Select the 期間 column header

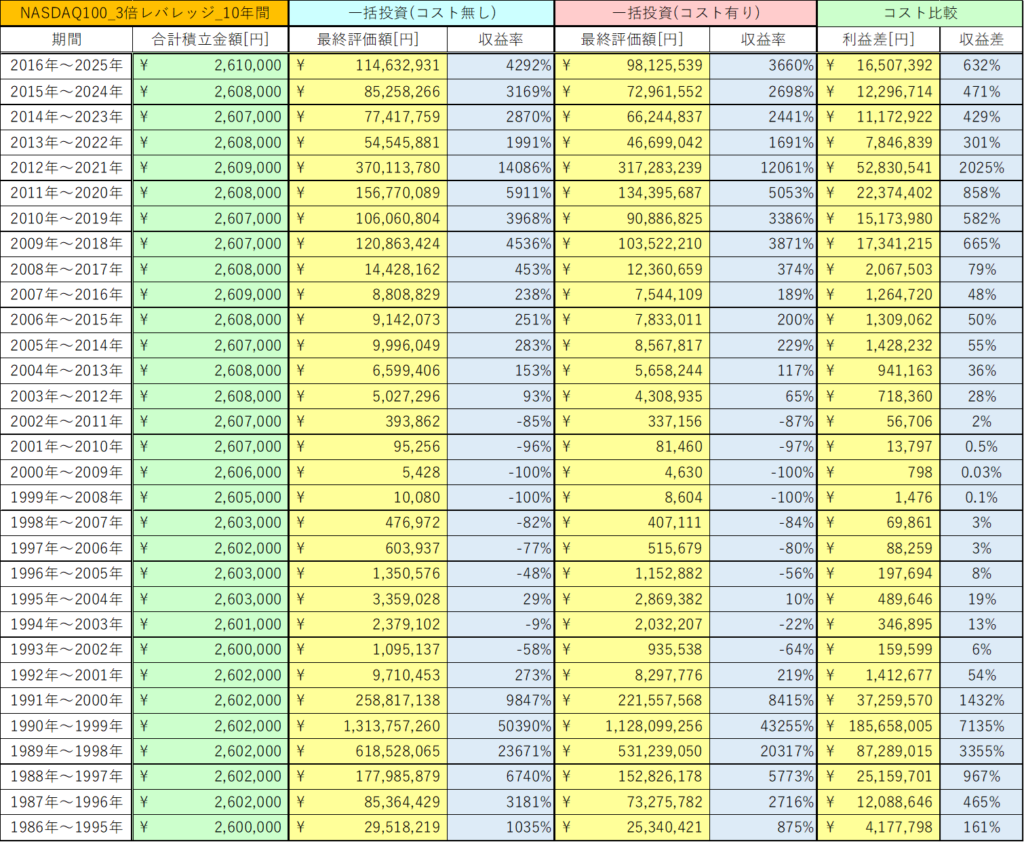66,39
